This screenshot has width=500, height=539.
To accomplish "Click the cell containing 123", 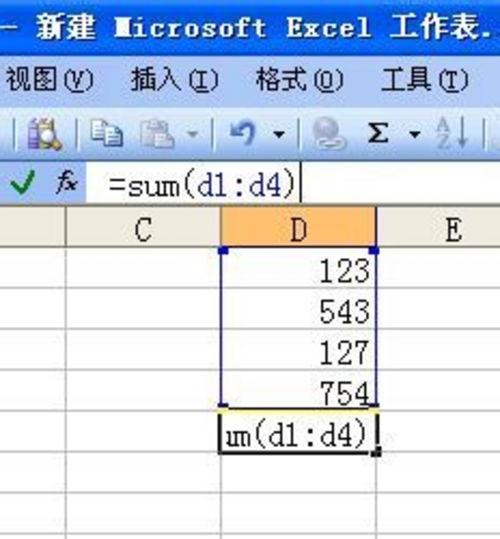I will [x=298, y=268].
